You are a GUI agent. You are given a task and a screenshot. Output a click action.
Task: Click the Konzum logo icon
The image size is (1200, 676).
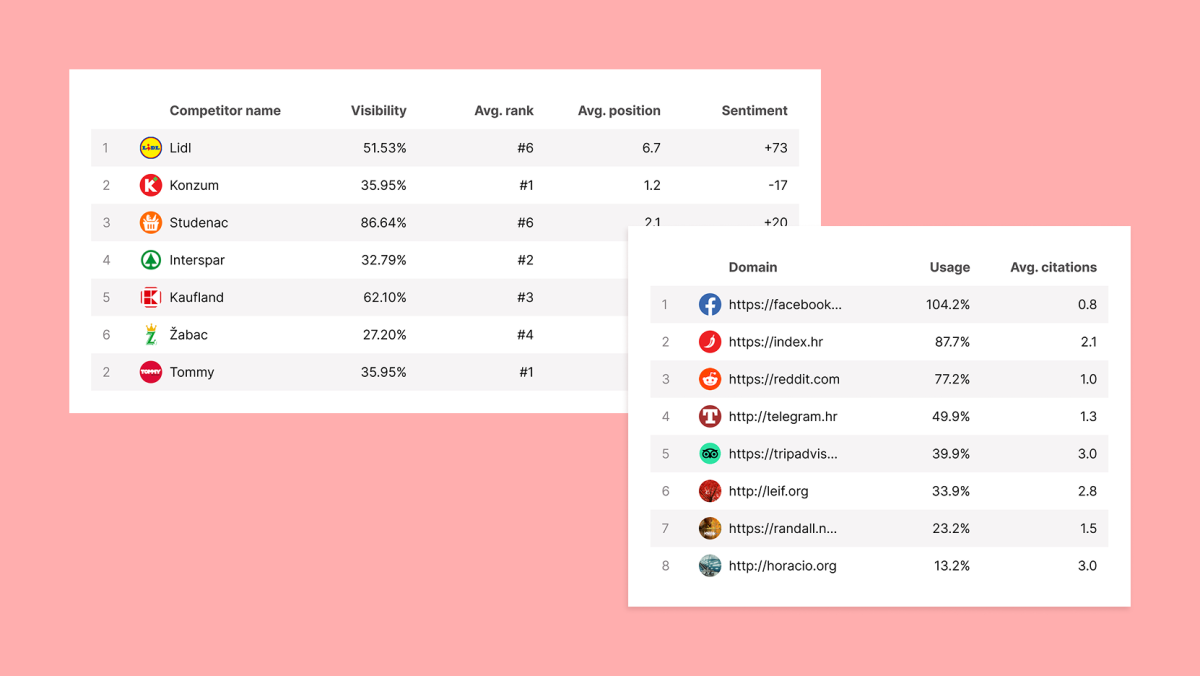(x=150, y=185)
